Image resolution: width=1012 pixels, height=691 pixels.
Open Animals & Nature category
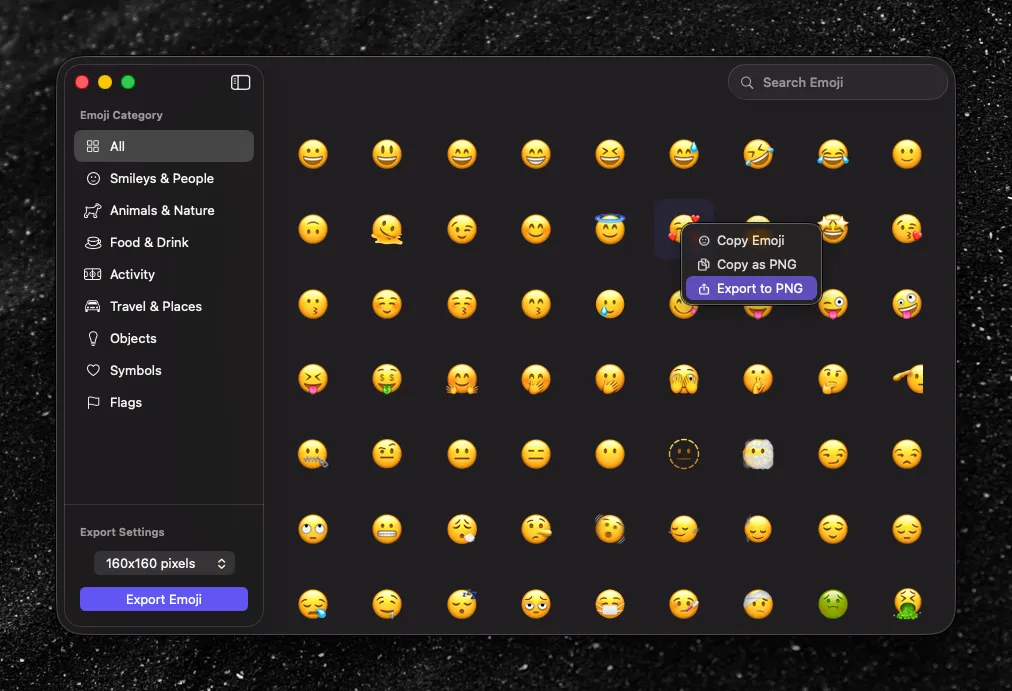[x=164, y=210]
